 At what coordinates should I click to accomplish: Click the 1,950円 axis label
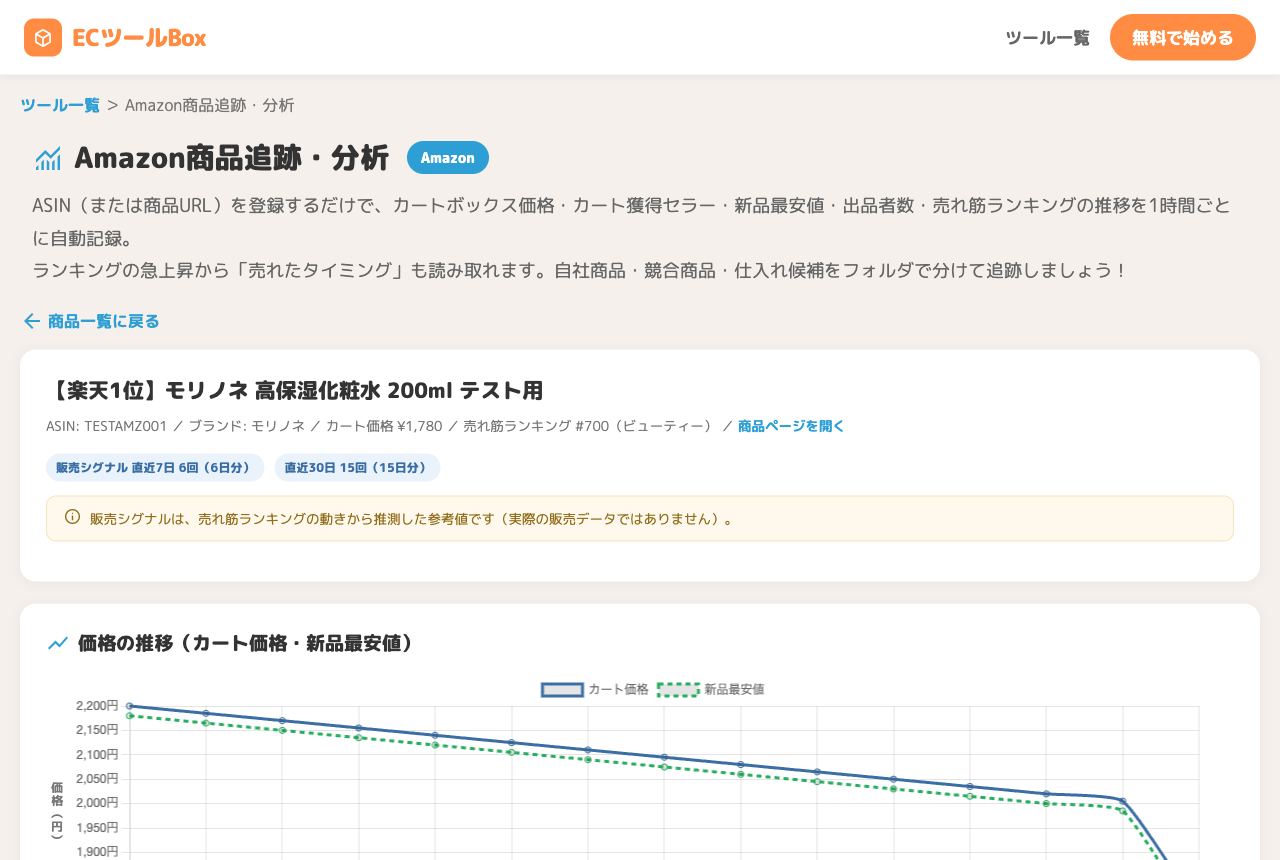coord(97,827)
